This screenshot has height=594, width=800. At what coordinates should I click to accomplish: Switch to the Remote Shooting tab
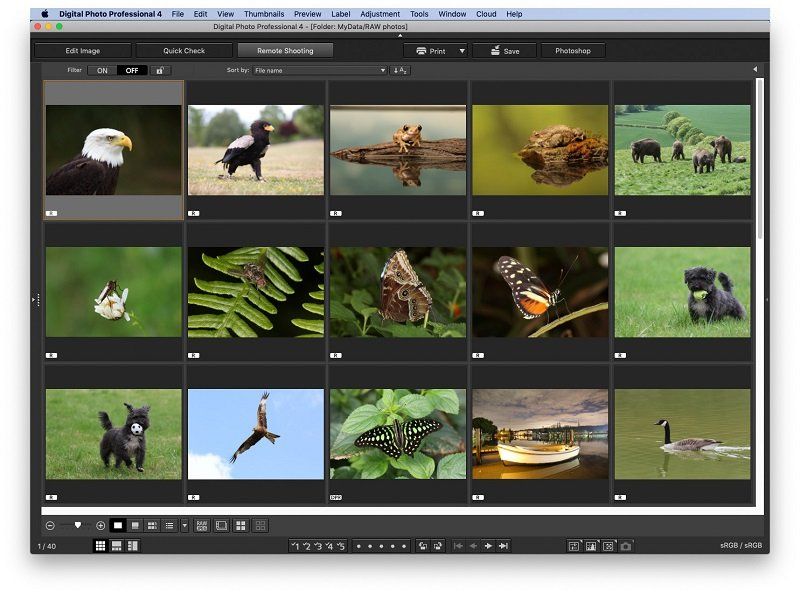tap(287, 49)
